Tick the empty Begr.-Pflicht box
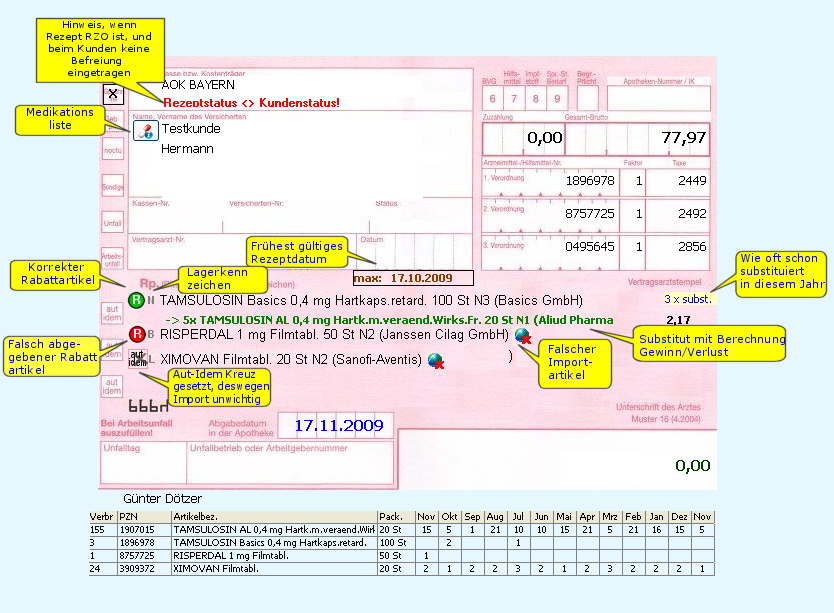The width and height of the screenshot is (834, 613). pyautogui.click(x=587, y=98)
